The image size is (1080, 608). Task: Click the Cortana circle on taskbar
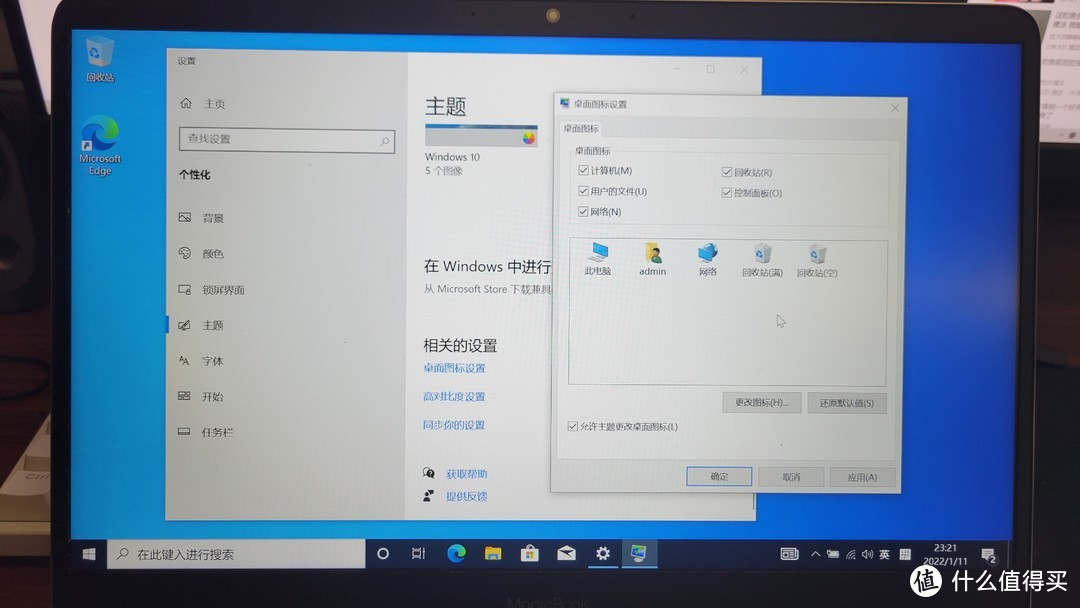(383, 554)
